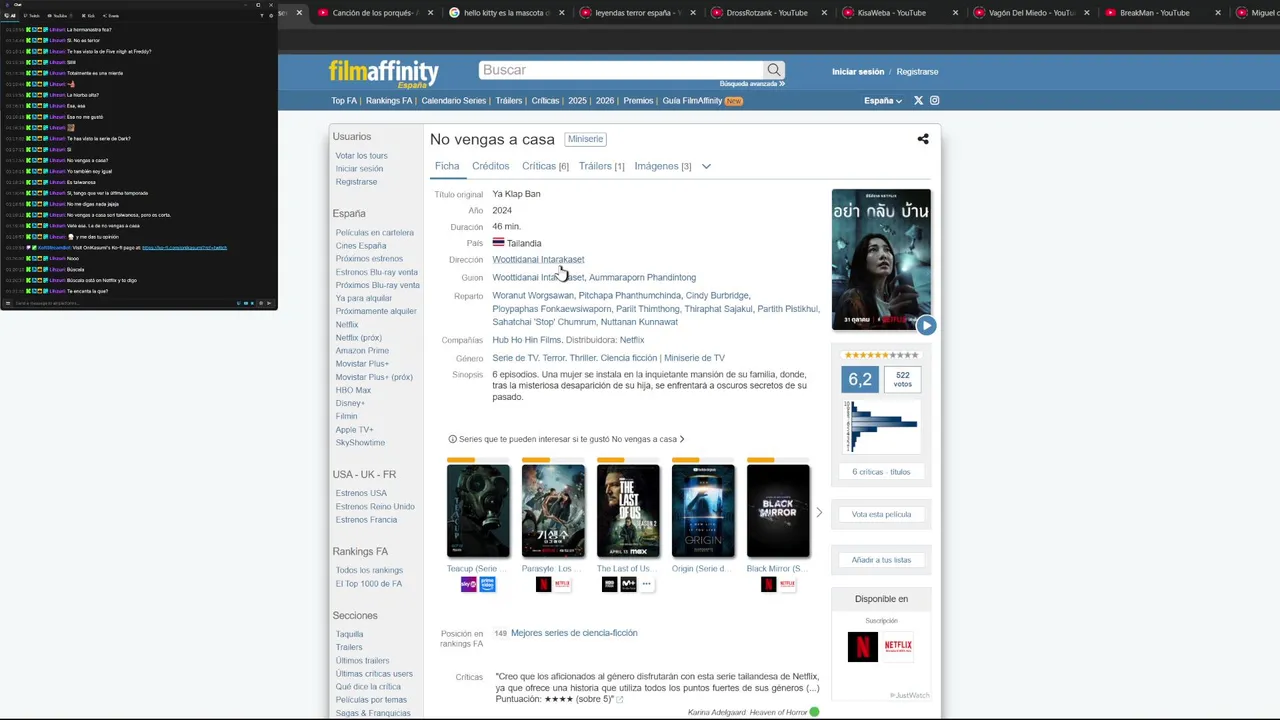Play the trailer from the poster play button
The image size is (1280, 720).
tap(926, 325)
